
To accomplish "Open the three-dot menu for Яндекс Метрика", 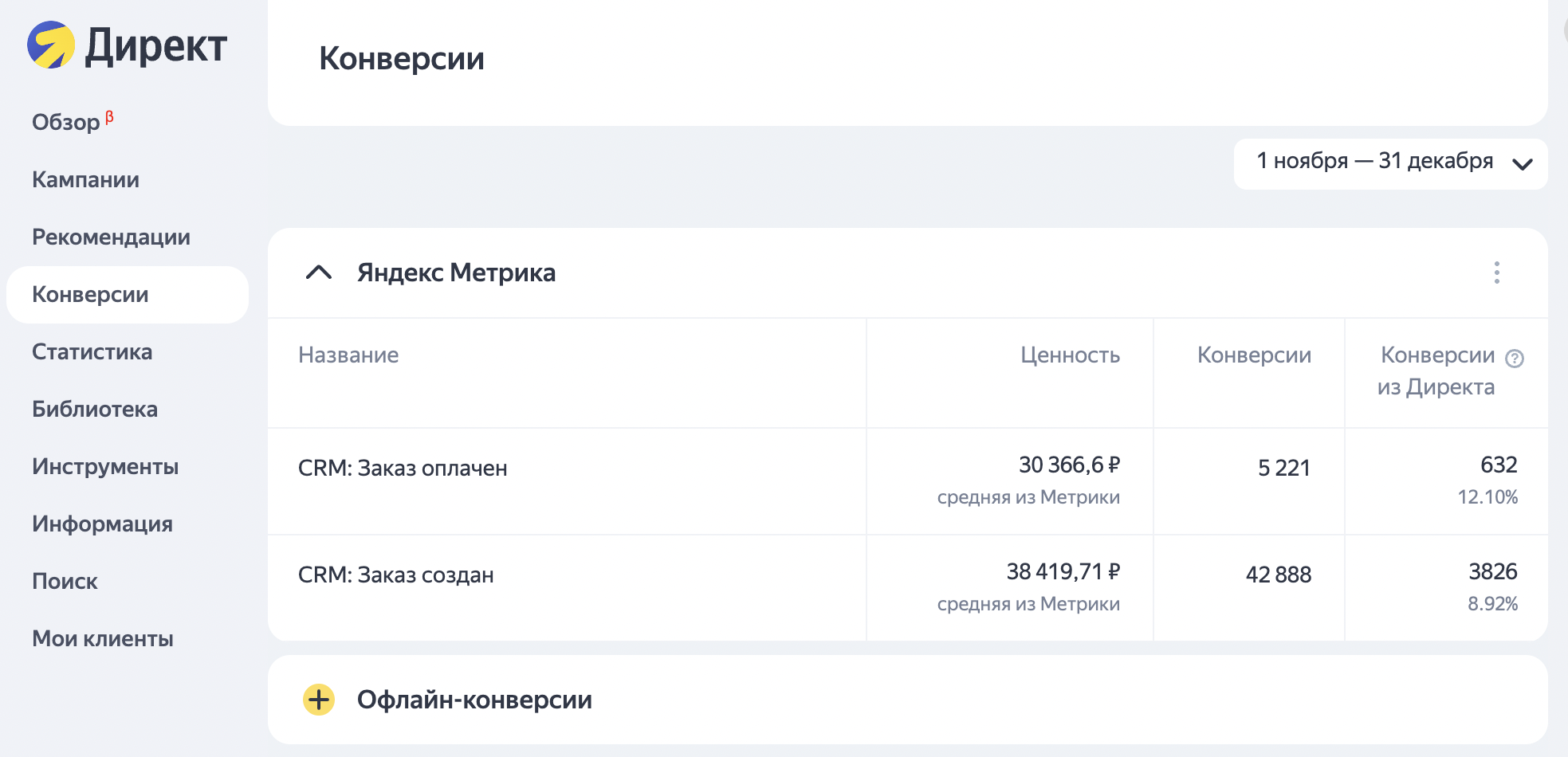I will tap(1496, 273).
